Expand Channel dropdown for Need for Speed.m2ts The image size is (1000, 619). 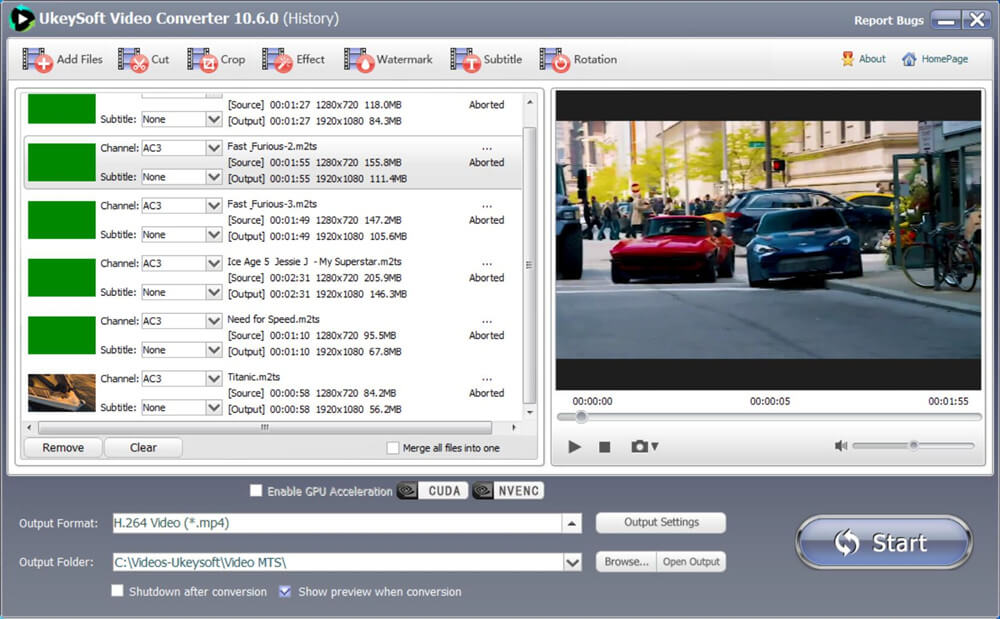tap(214, 321)
